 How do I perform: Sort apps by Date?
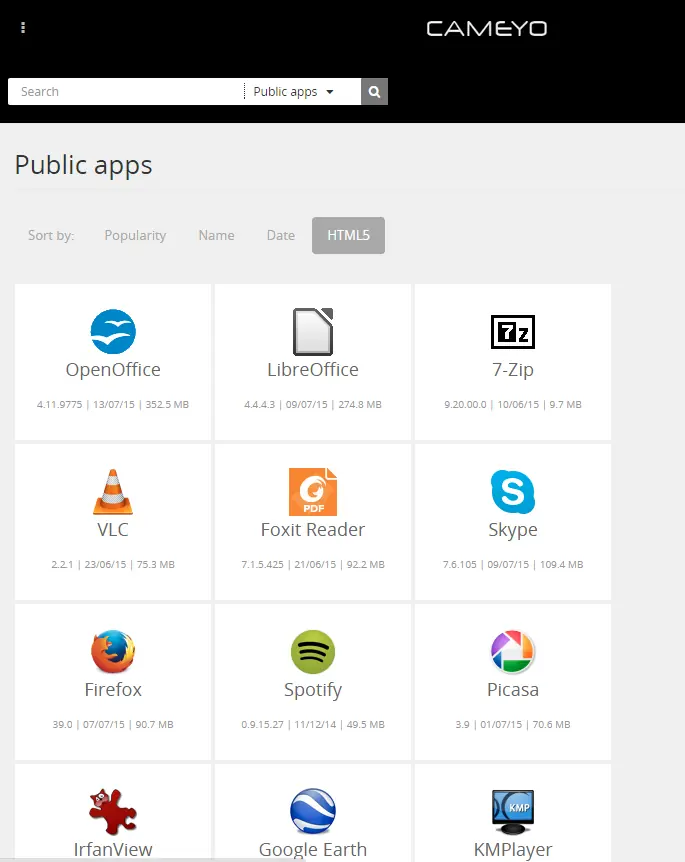[x=280, y=235]
